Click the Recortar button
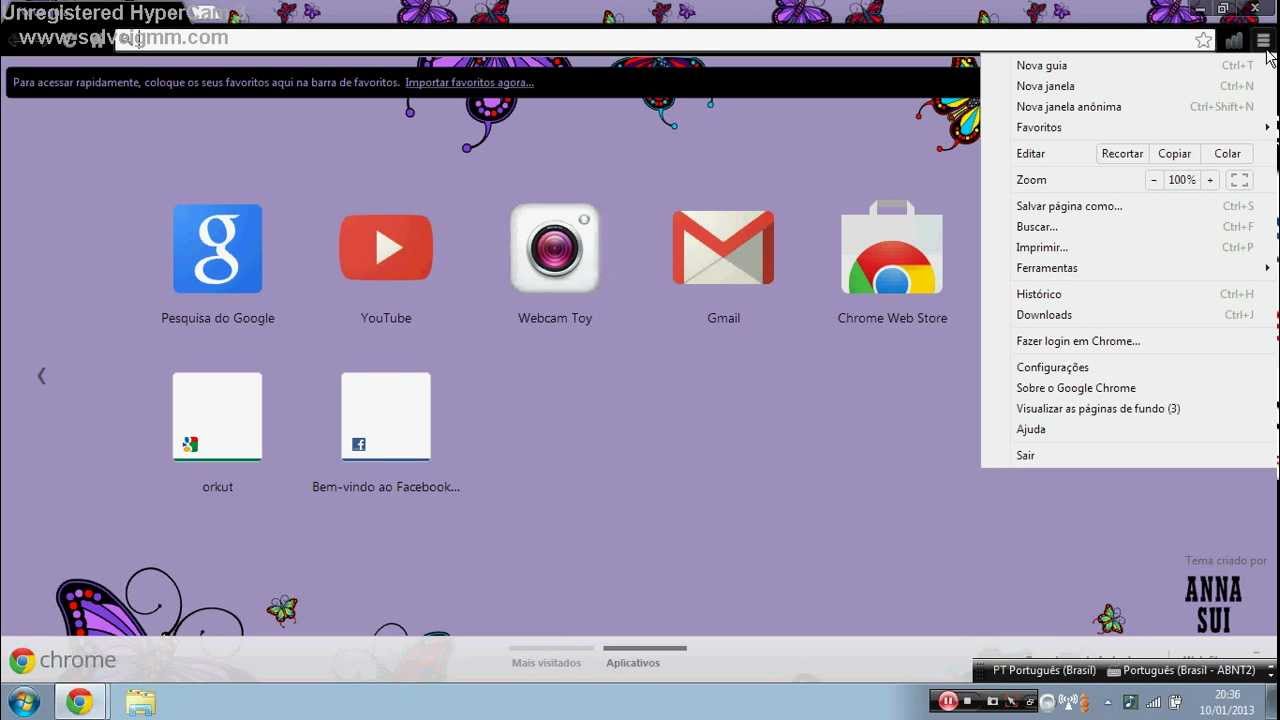The image size is (1280, 720). click(1122, 154)
